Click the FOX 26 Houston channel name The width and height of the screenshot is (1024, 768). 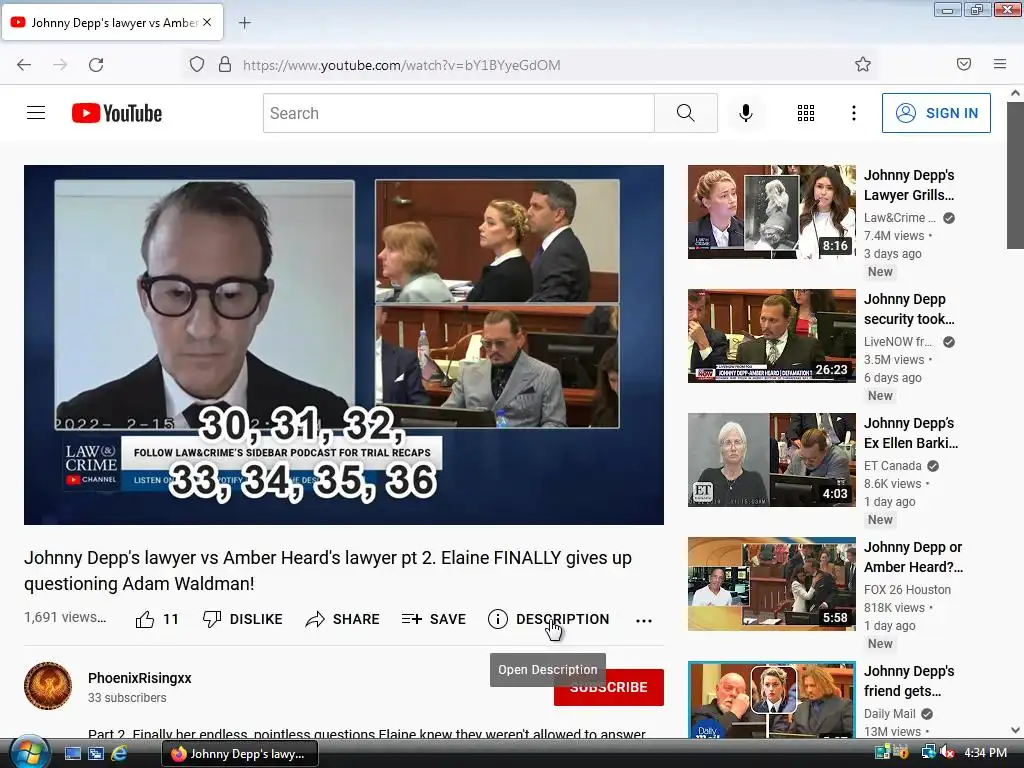907,590
